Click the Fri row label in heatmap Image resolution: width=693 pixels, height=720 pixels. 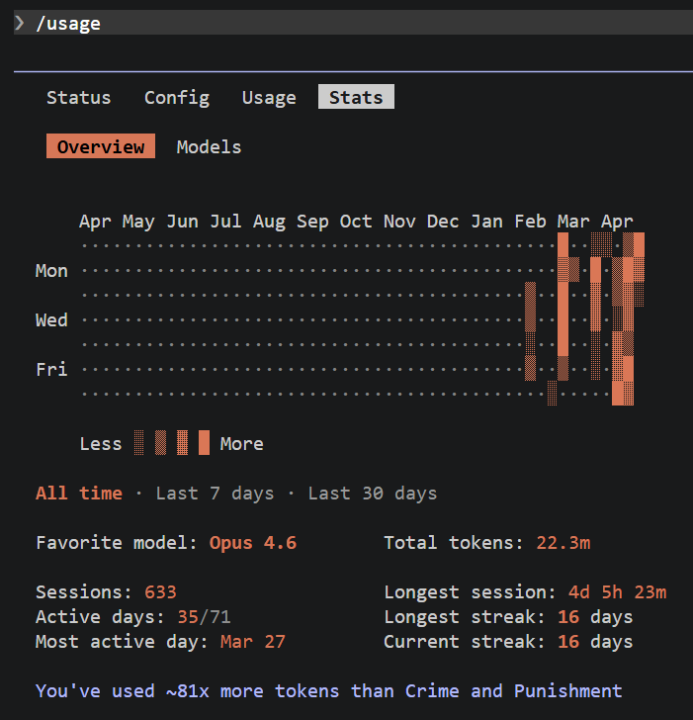tap(52, 370)
